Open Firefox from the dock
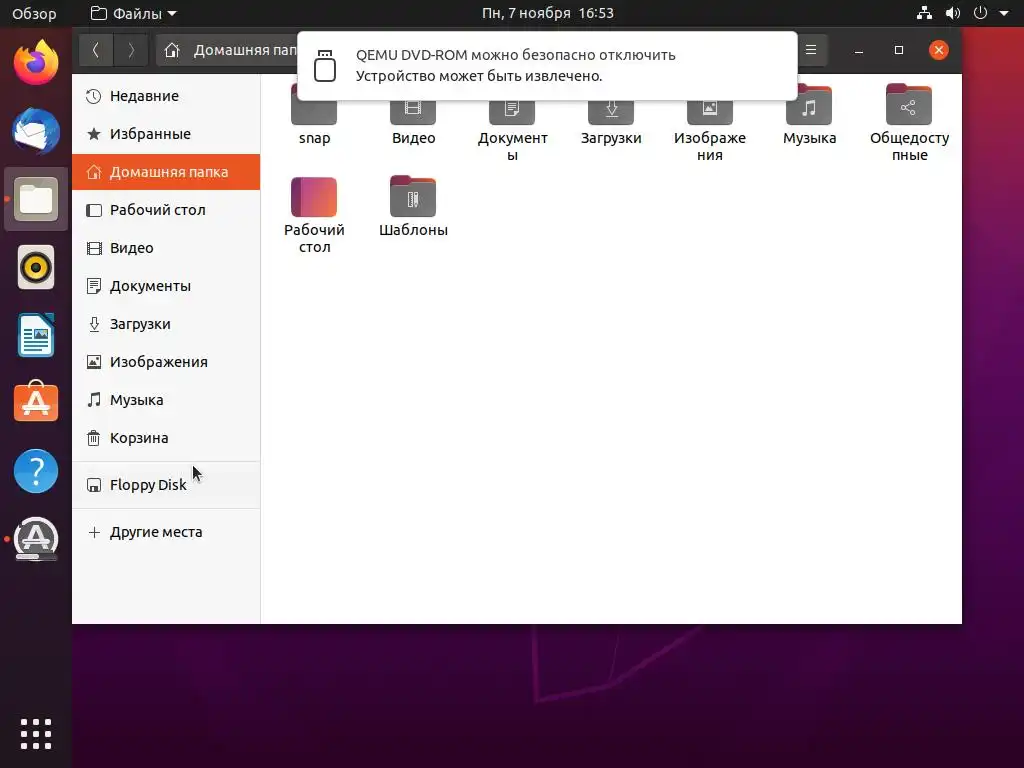1024x768 pixels. [x=36, y=63]
